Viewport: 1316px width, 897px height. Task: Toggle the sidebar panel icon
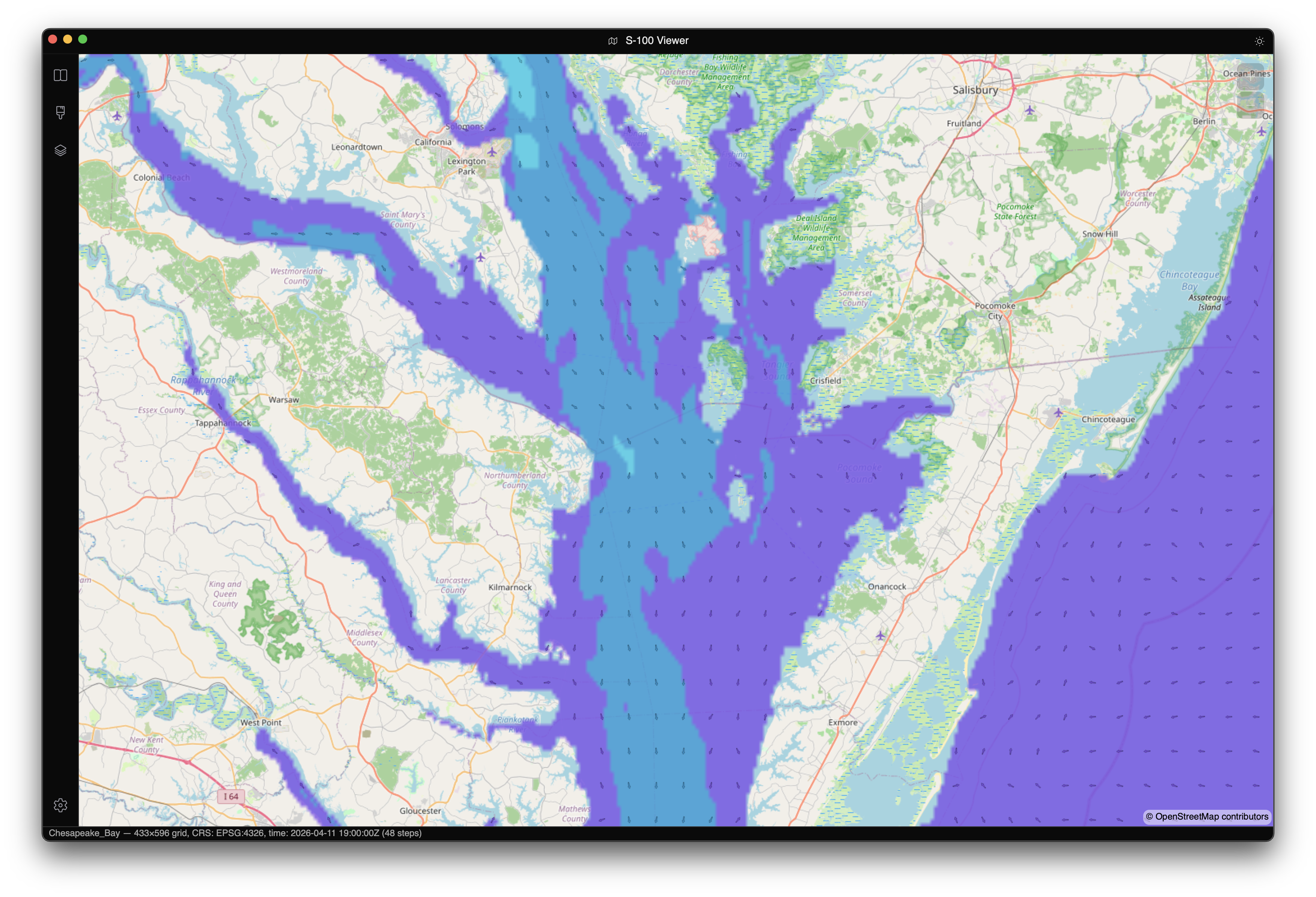61,75
